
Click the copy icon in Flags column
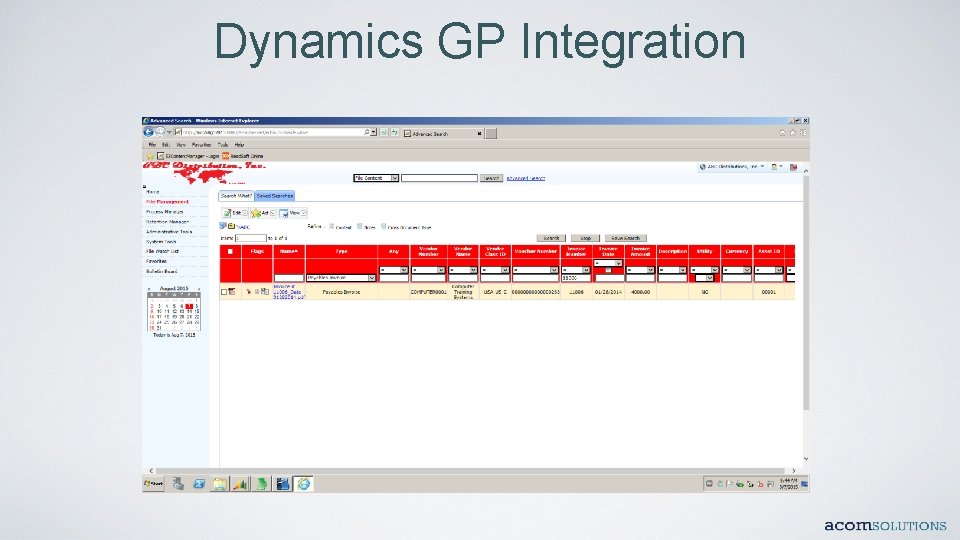click(x=265, y=292)
